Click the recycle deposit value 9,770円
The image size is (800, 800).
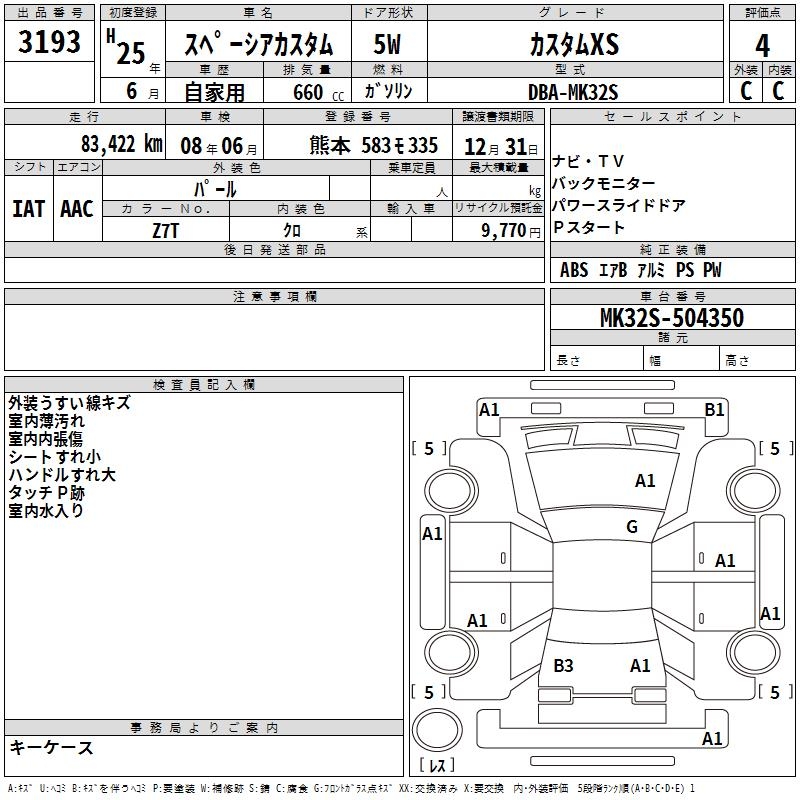tap(511, 230)
